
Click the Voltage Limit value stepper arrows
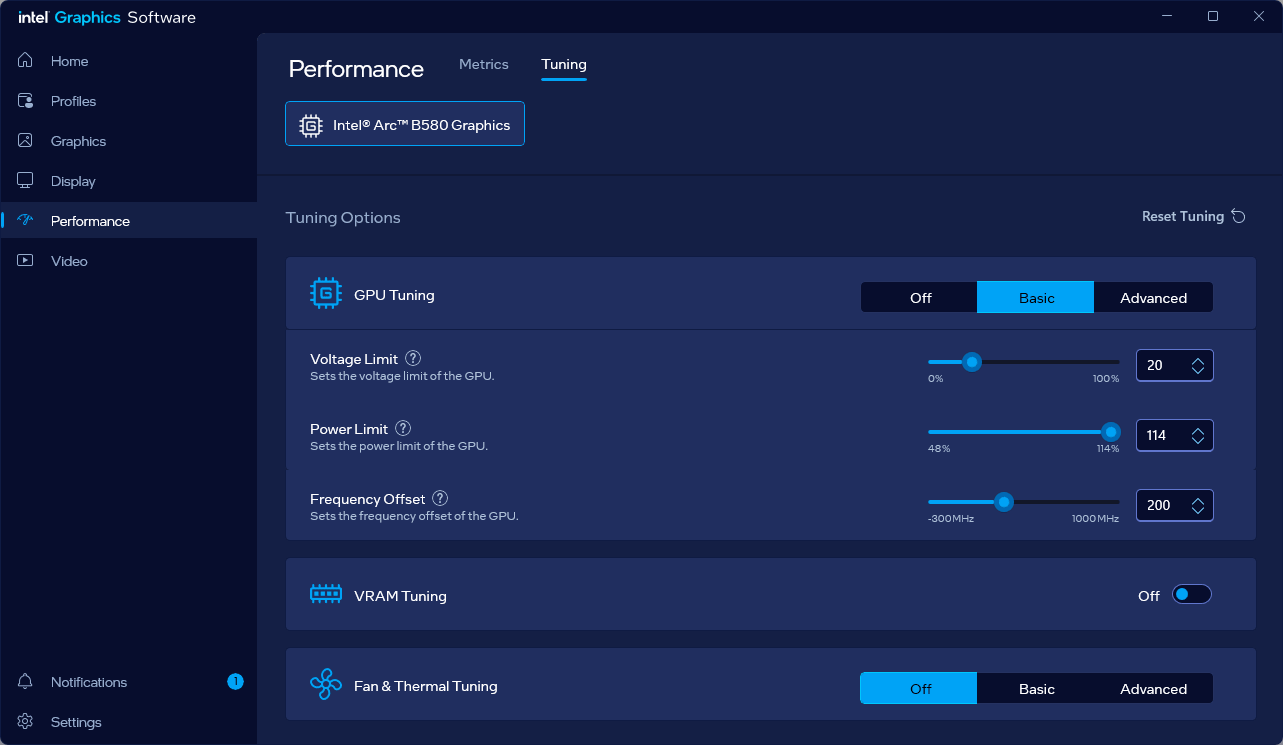[x=1198, y=366]
